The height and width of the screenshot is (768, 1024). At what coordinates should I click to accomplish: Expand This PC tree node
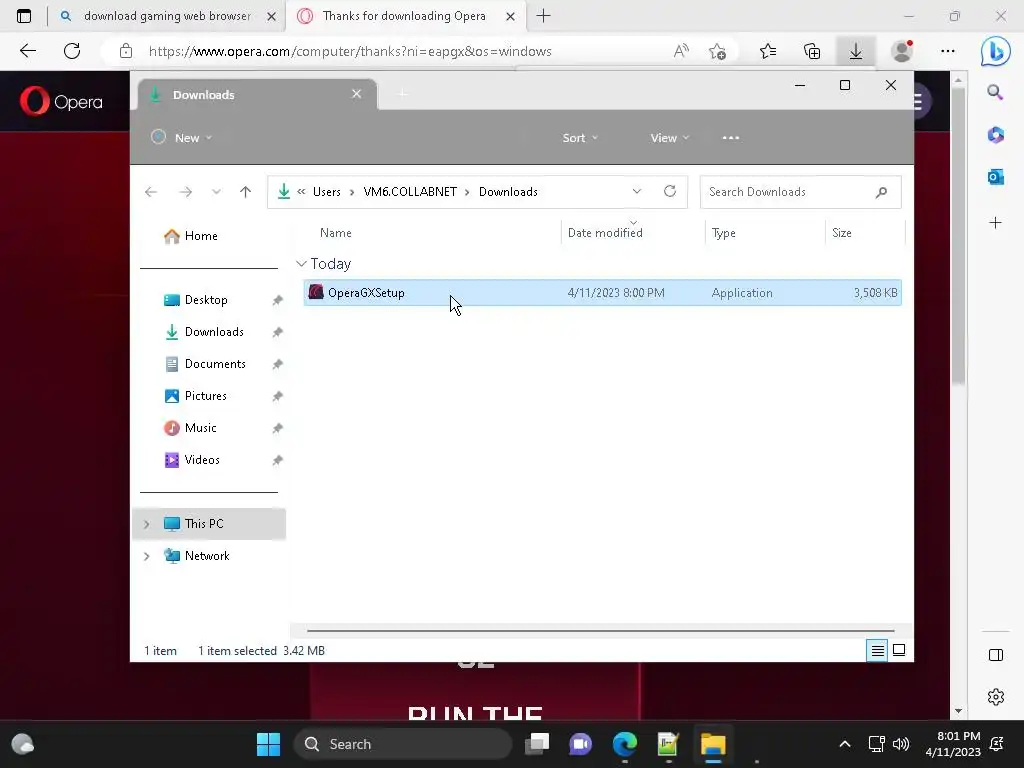click(146, 524)
